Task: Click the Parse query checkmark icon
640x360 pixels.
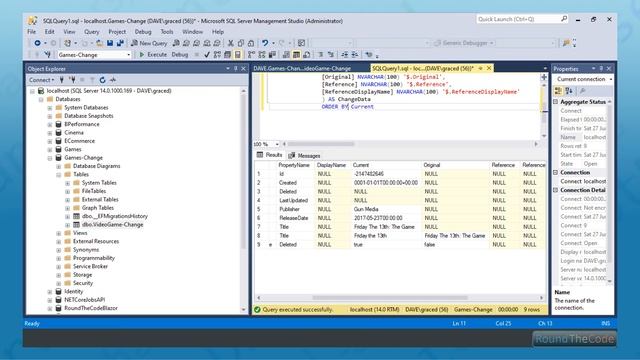Action: (x=207, y=54)
